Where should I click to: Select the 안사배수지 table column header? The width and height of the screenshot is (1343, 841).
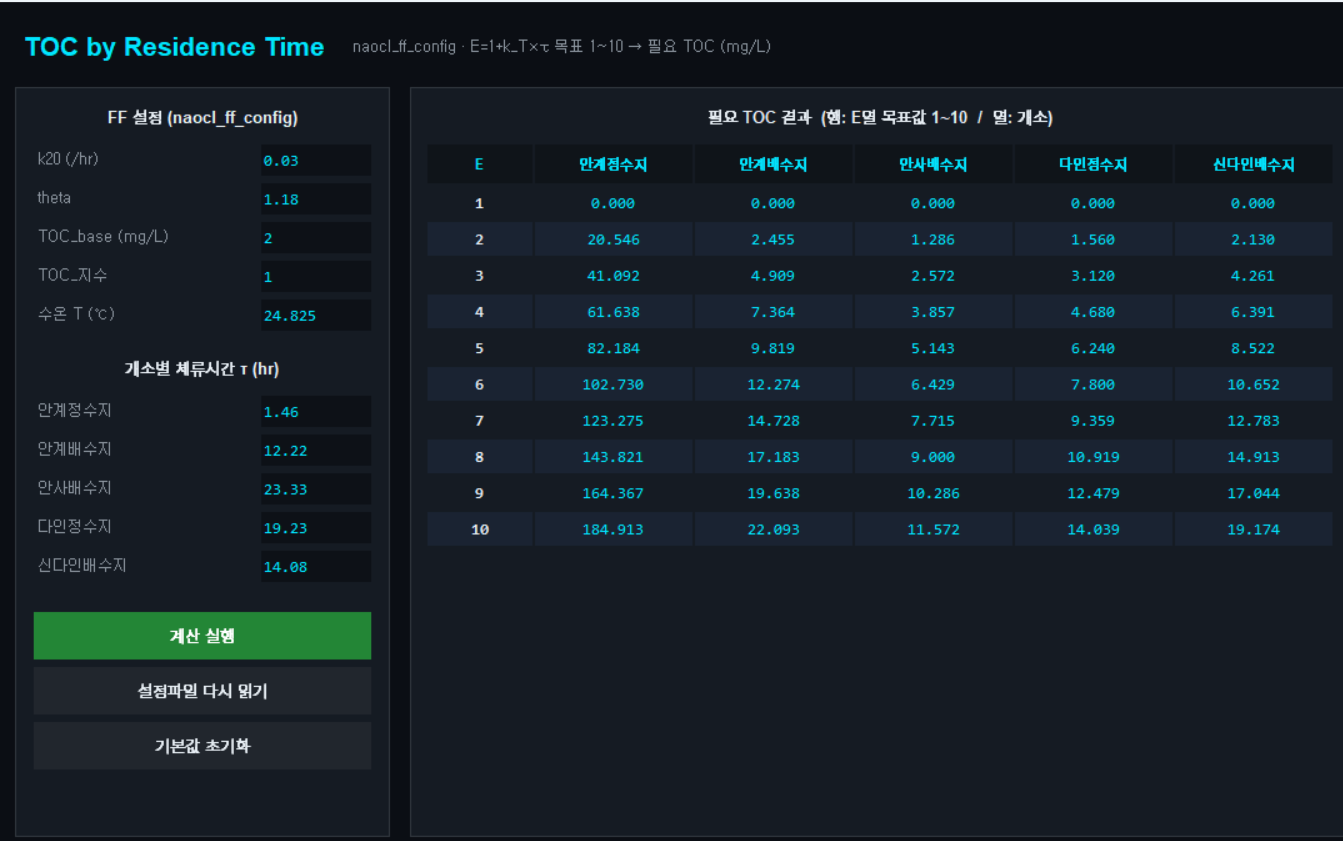[933, 165]
